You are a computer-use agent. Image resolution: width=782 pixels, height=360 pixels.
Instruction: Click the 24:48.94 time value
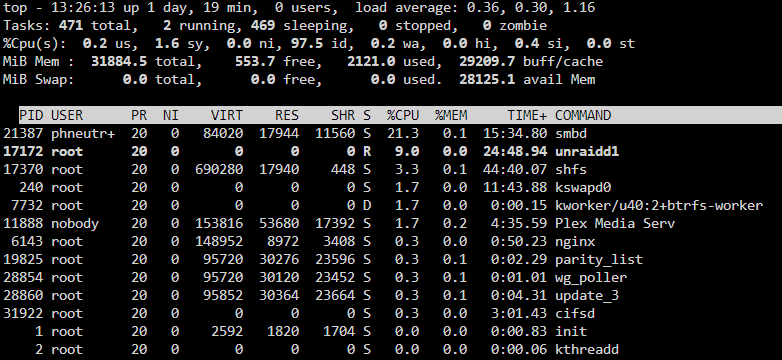(x=515, y=152)
